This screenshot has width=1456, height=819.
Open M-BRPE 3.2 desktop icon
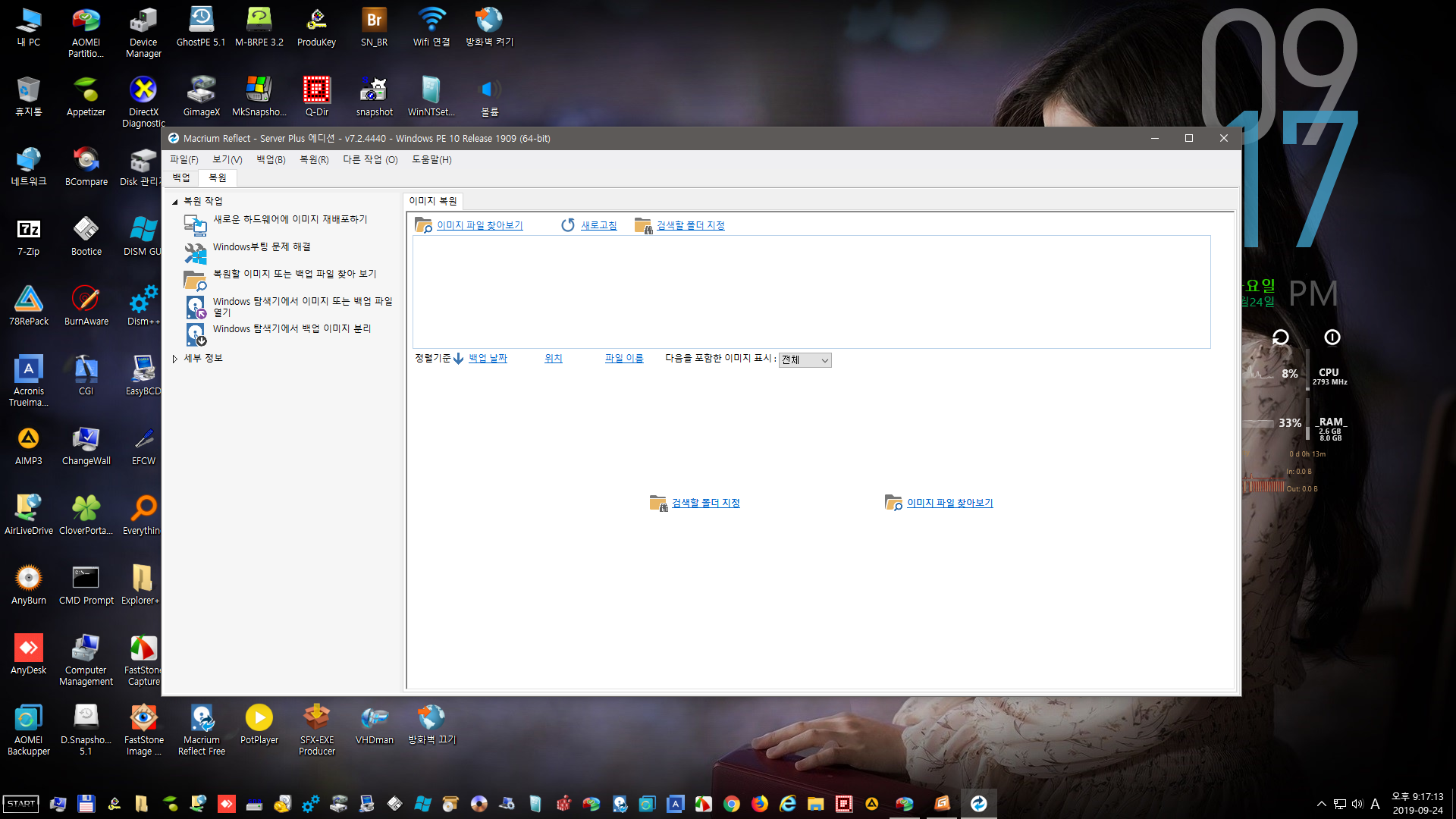click(259, 26)
